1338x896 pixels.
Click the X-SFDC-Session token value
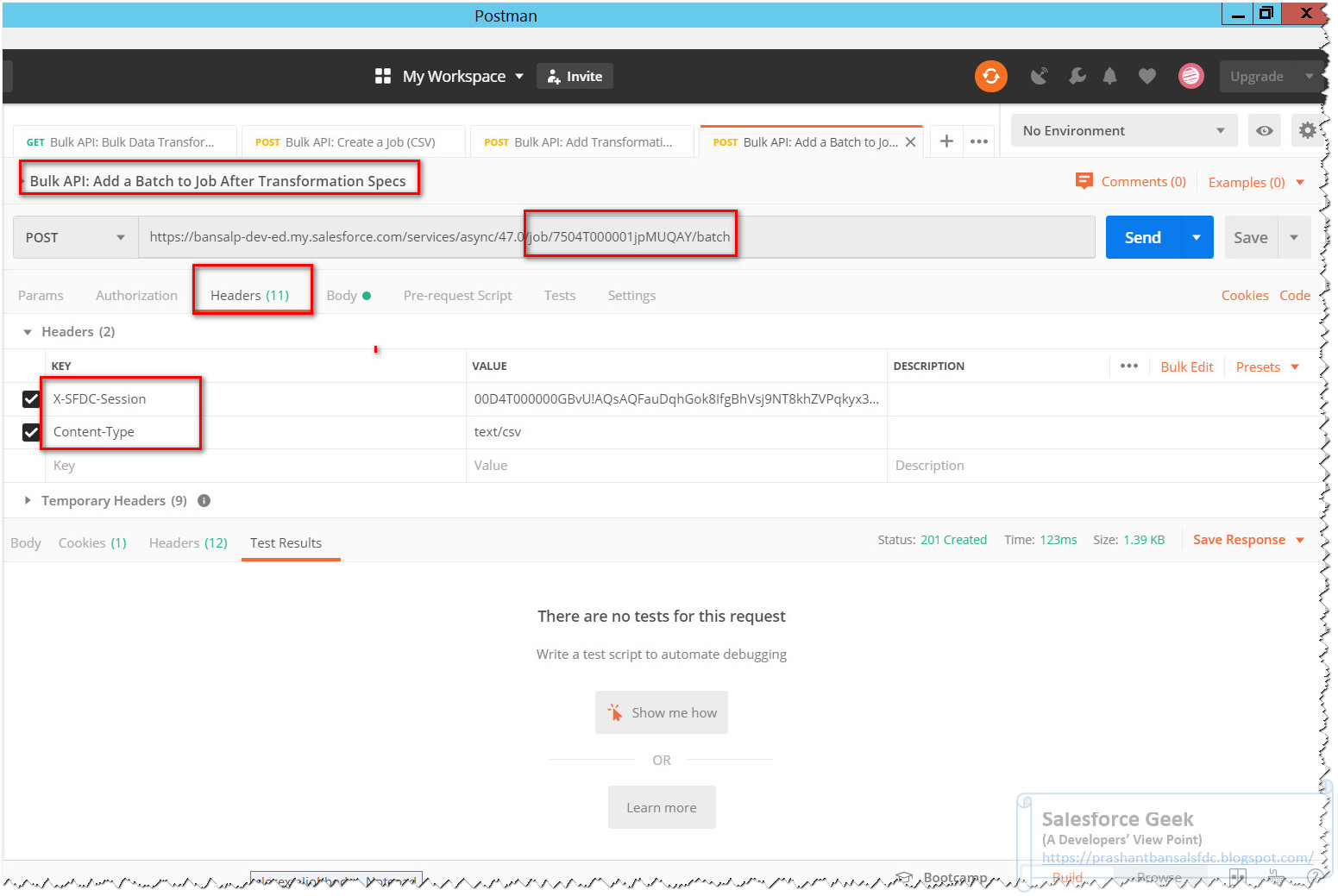pos(676,398)
